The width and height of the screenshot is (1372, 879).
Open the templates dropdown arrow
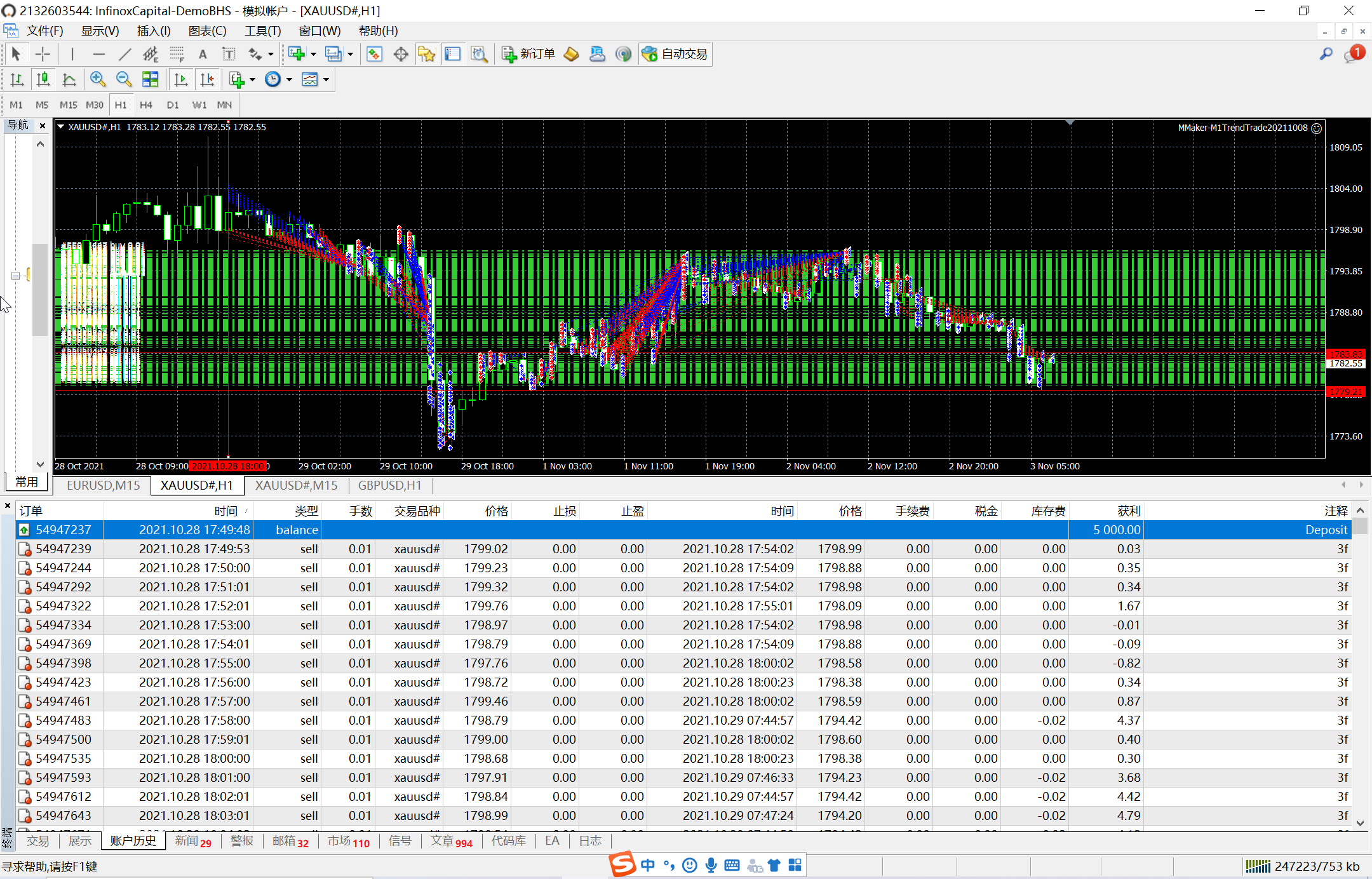point(326,79)
